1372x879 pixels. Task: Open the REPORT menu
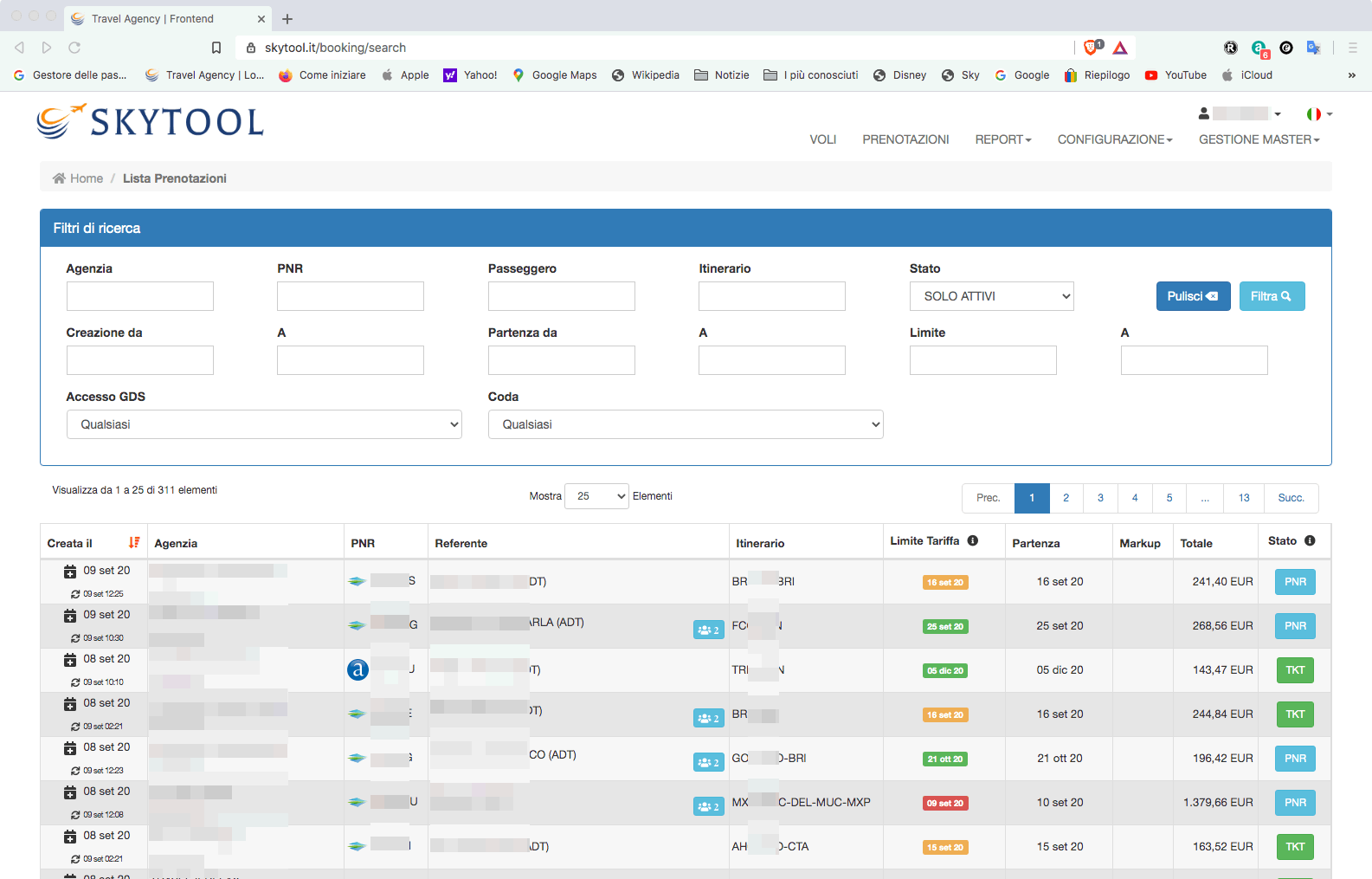[1002, 139]
